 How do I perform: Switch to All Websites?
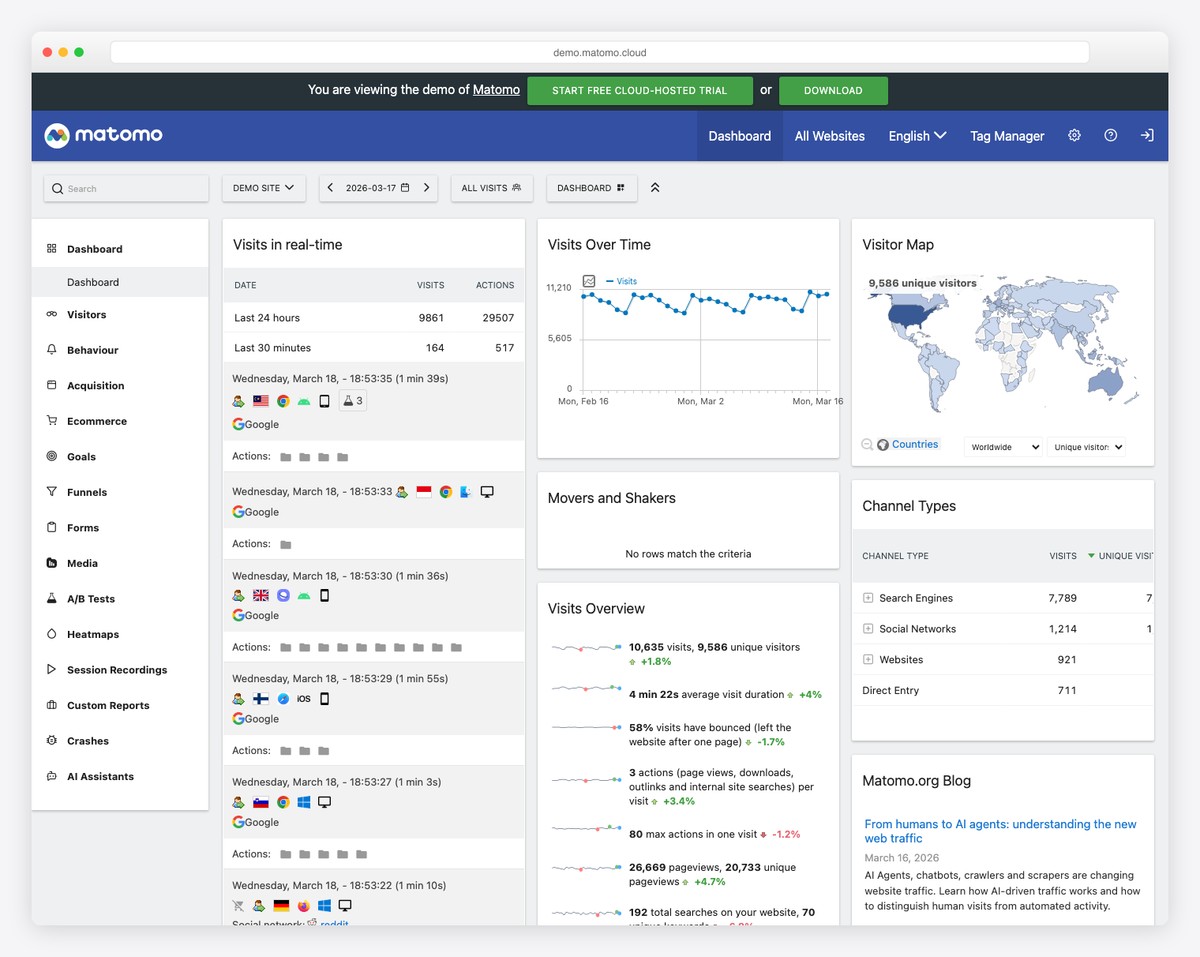coord(829,134)
